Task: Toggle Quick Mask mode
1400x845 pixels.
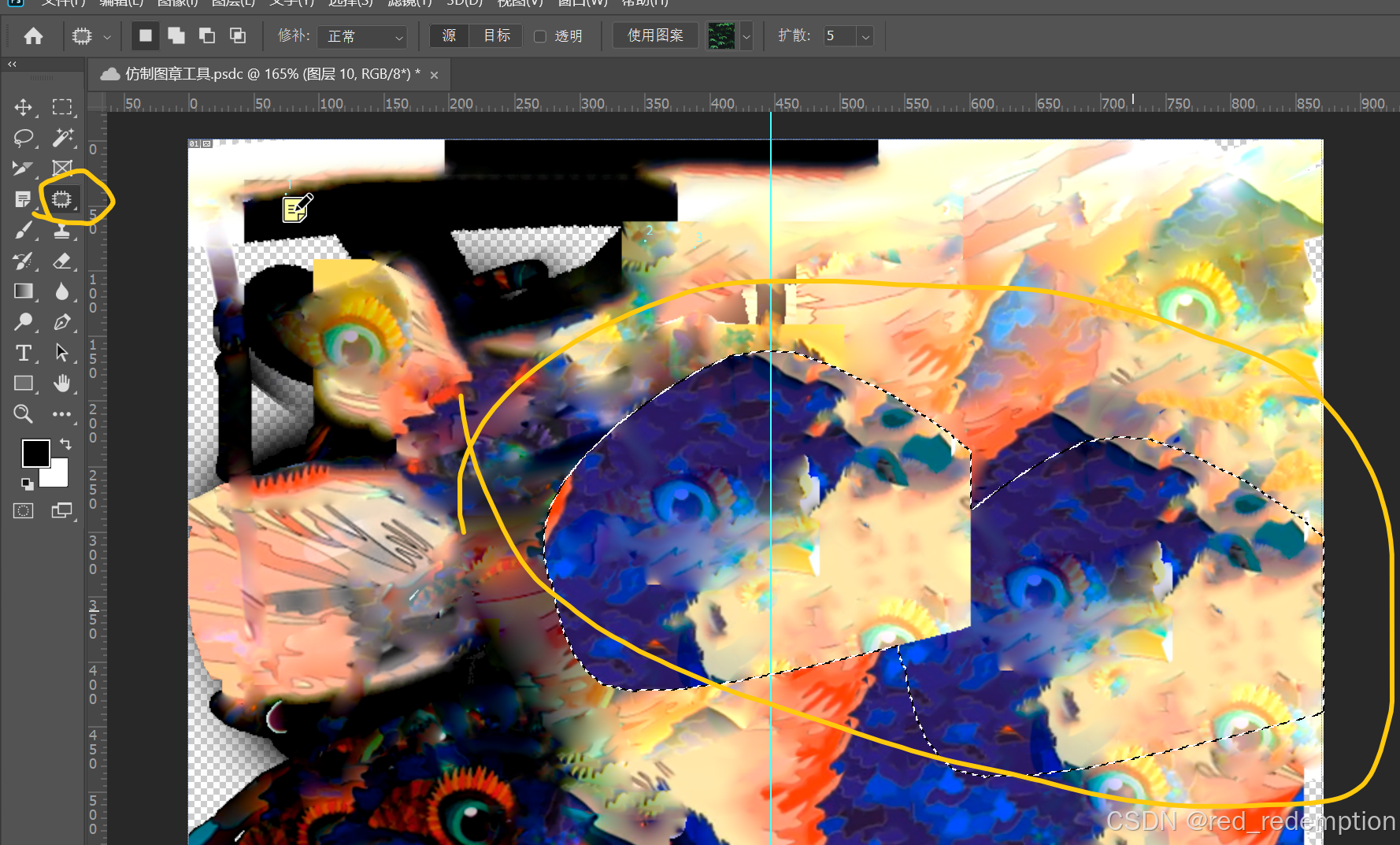Action: tap(23, 511)
